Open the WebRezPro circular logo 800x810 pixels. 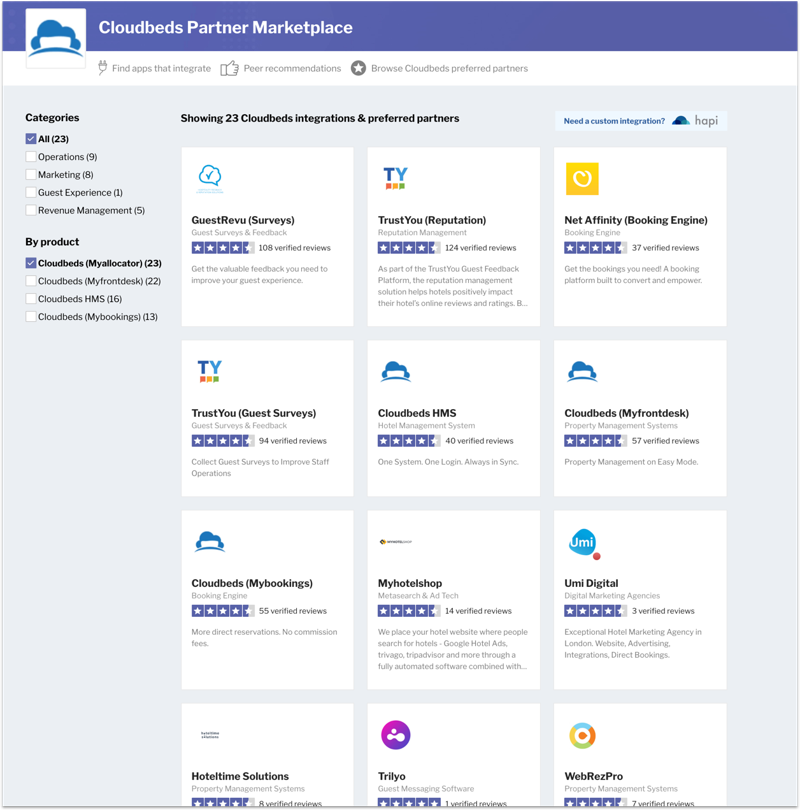582,735
